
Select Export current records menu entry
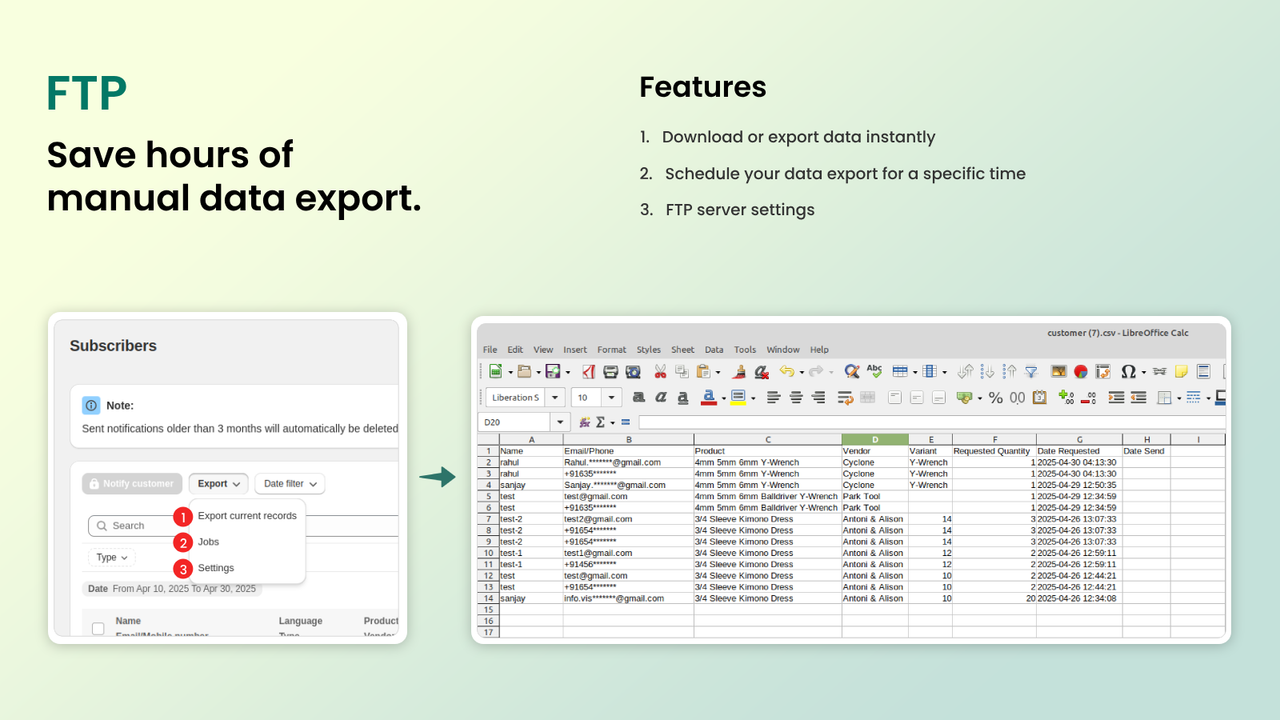pos(247,516)
